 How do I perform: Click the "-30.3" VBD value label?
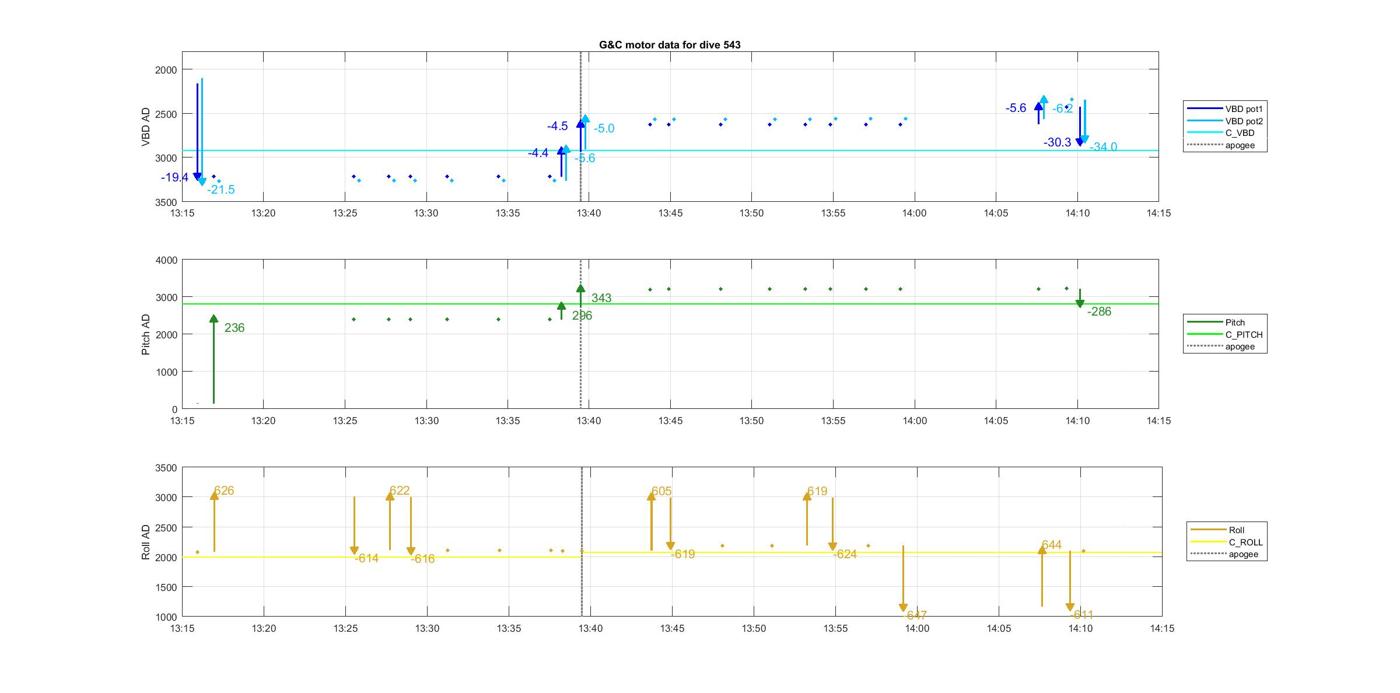(x=1058, y=143)
